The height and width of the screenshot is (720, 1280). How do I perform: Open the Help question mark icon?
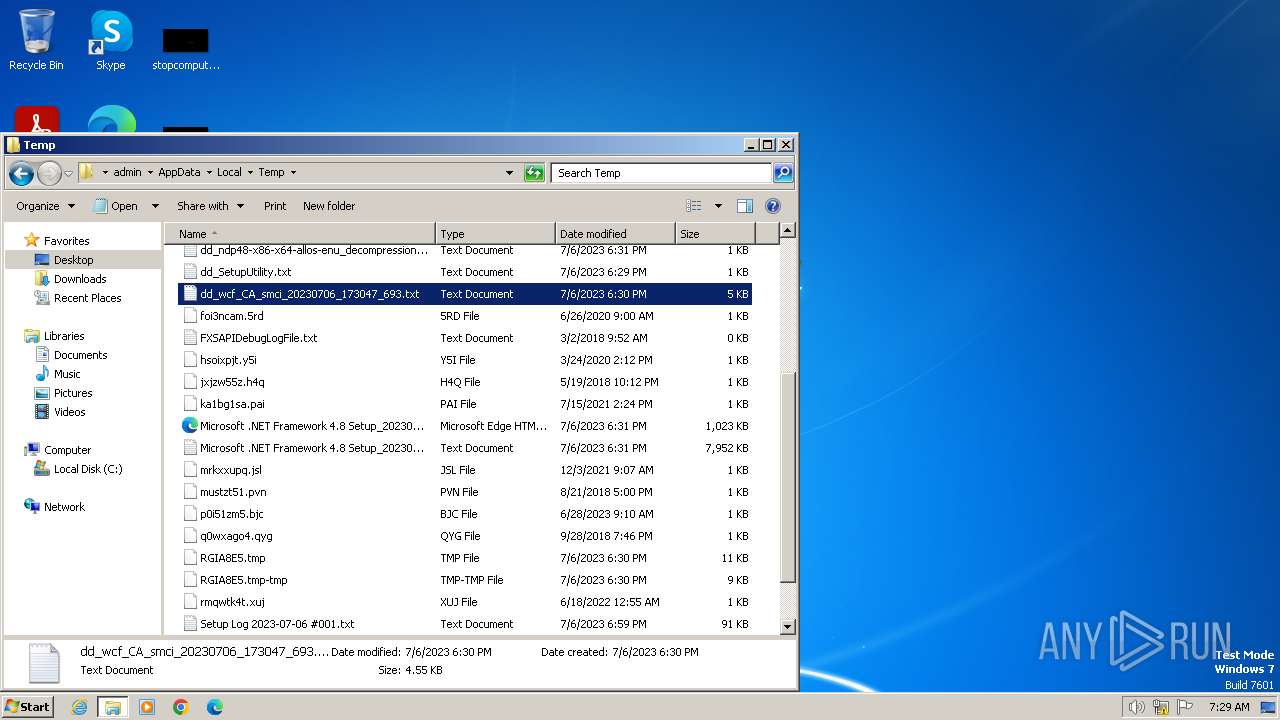point(772,206)
